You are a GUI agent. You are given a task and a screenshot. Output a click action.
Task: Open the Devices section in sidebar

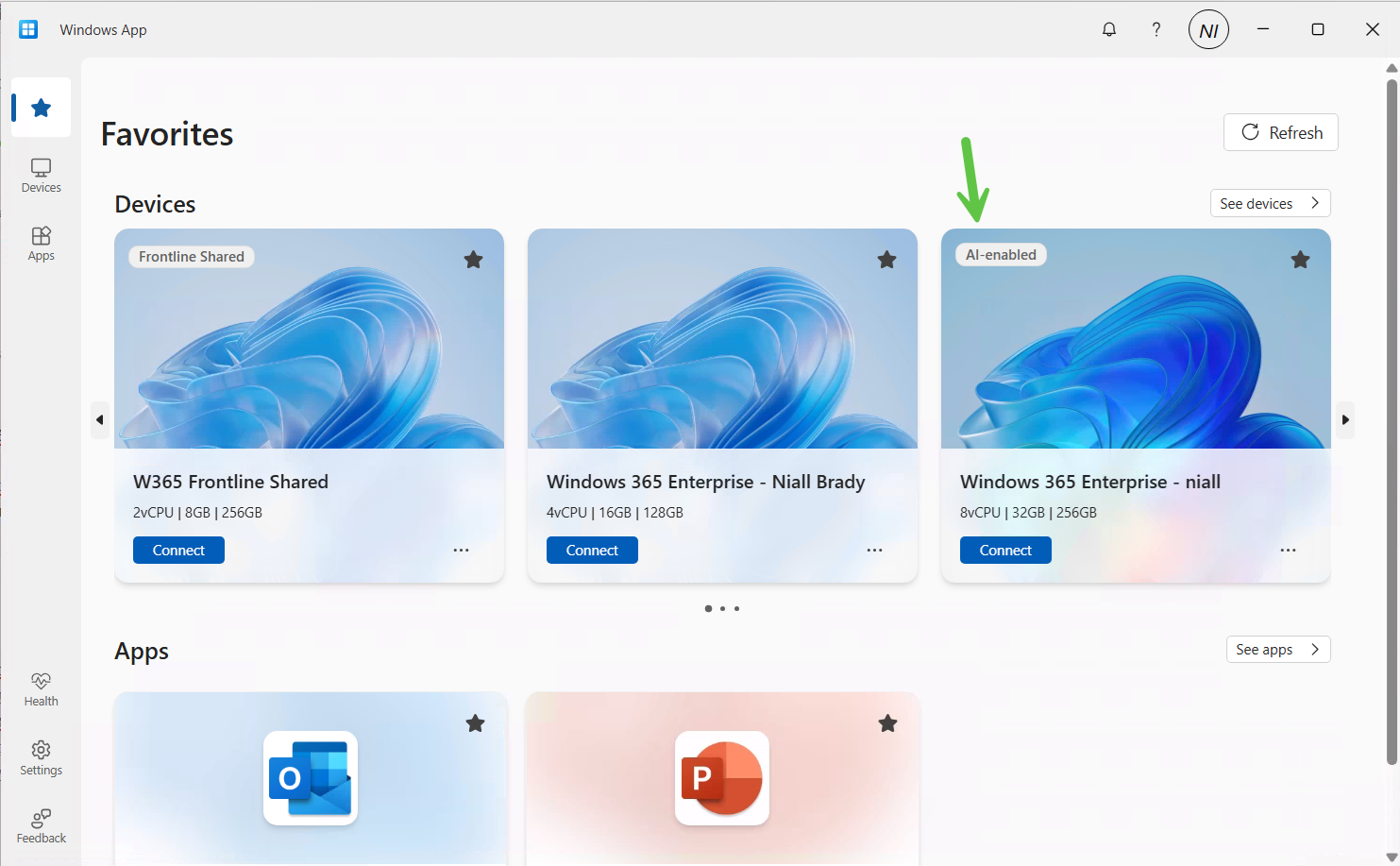pyautogui.click(x=41, y=174)
